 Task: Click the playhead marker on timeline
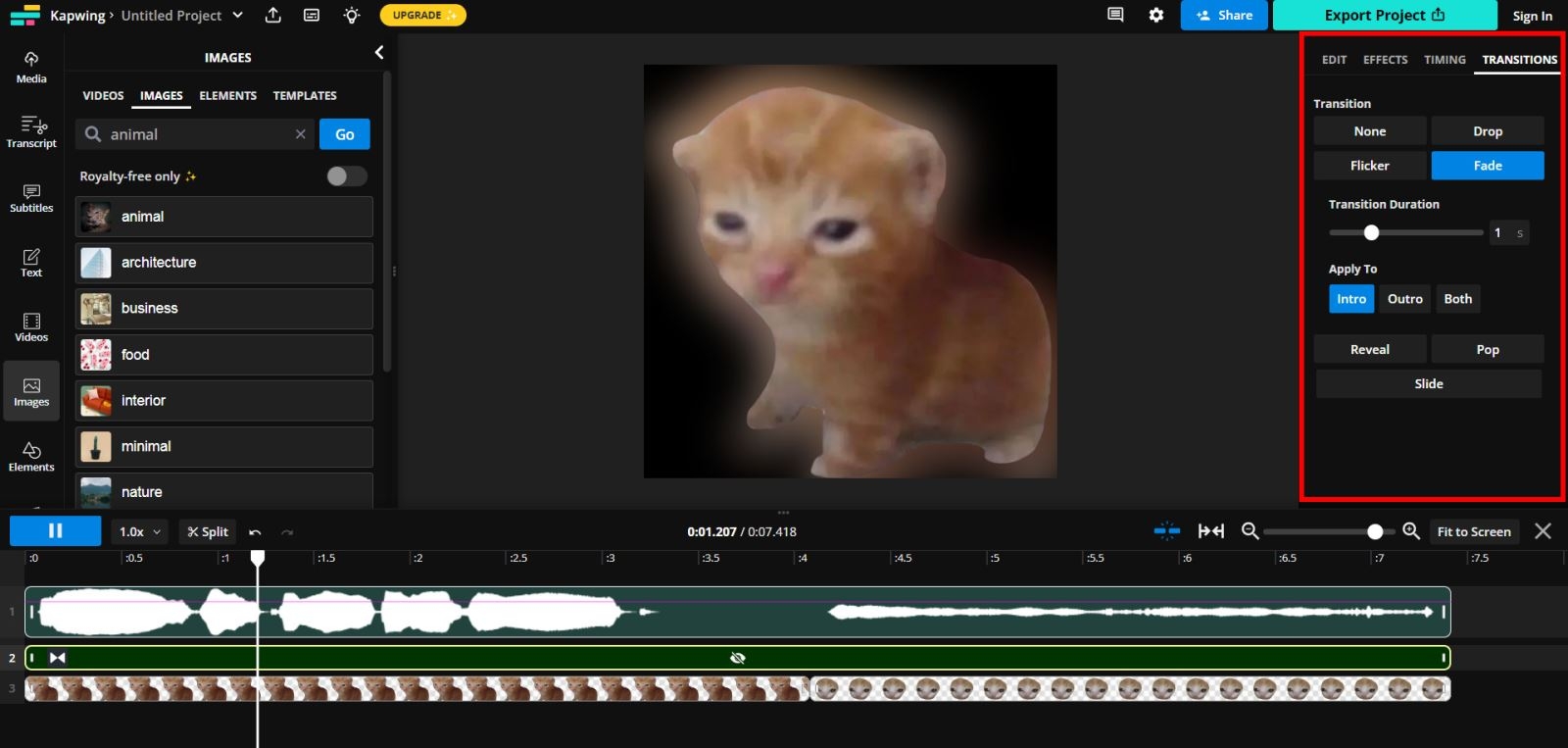(x=258, y=557)
